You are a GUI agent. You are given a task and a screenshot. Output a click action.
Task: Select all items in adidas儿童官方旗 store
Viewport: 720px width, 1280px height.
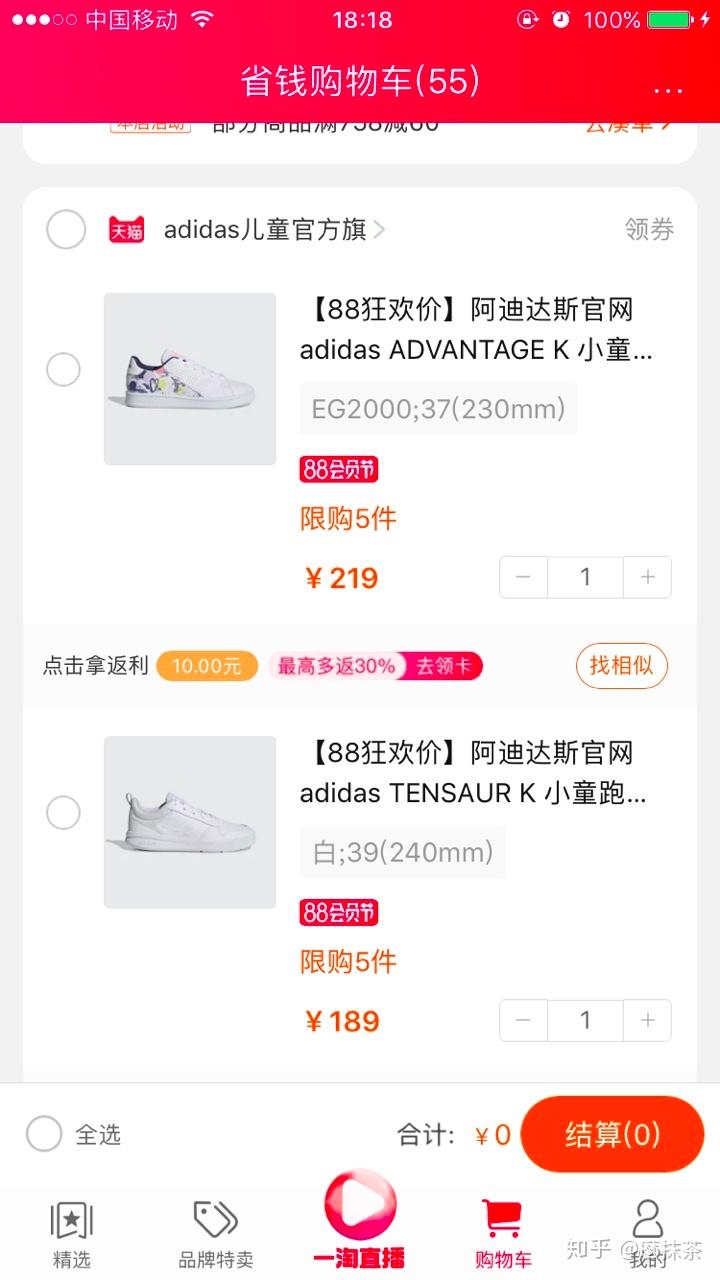[x=66, y=230]
